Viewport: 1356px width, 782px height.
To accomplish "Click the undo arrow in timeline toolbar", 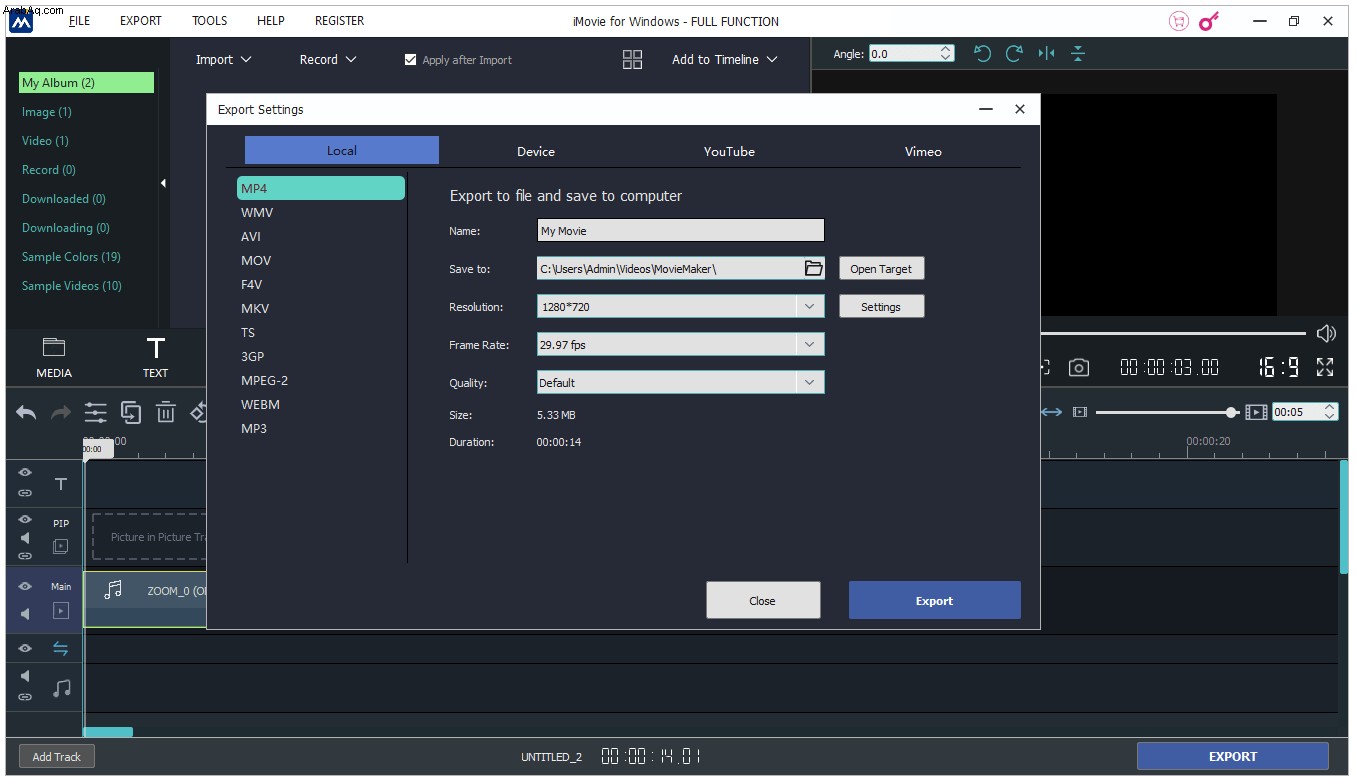I will 27,412.
